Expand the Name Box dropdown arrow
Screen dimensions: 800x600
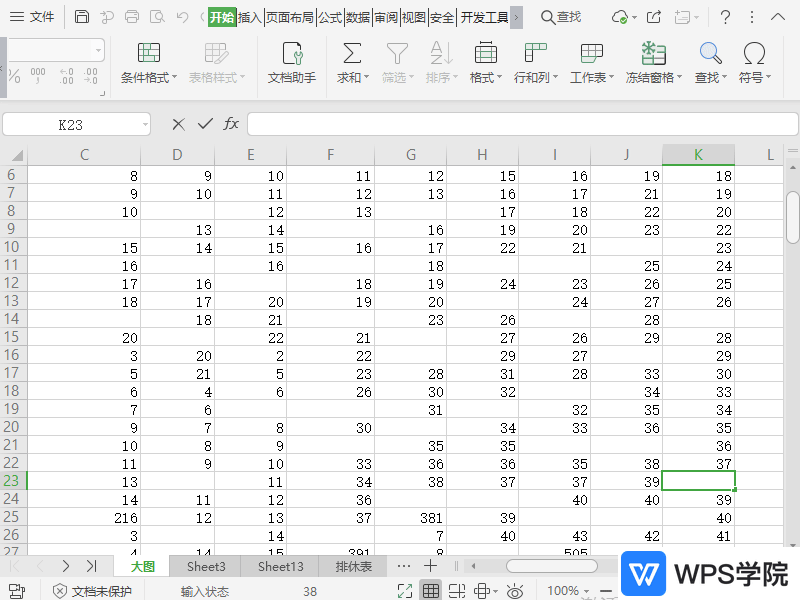pyautogui.click(x=146, y=124)
